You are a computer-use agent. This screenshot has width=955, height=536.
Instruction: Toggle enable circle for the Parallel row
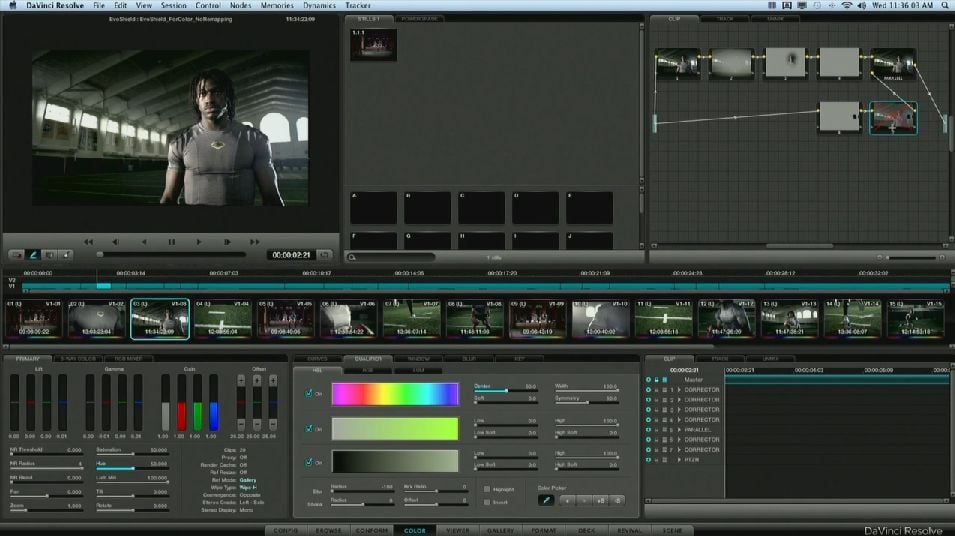[x=649, y=430]
